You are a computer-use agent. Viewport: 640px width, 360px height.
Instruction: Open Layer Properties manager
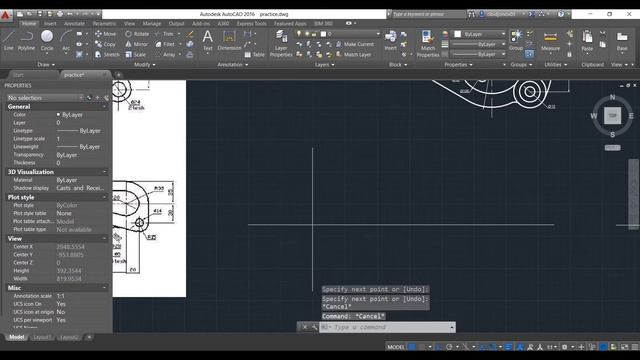(281, 43)
